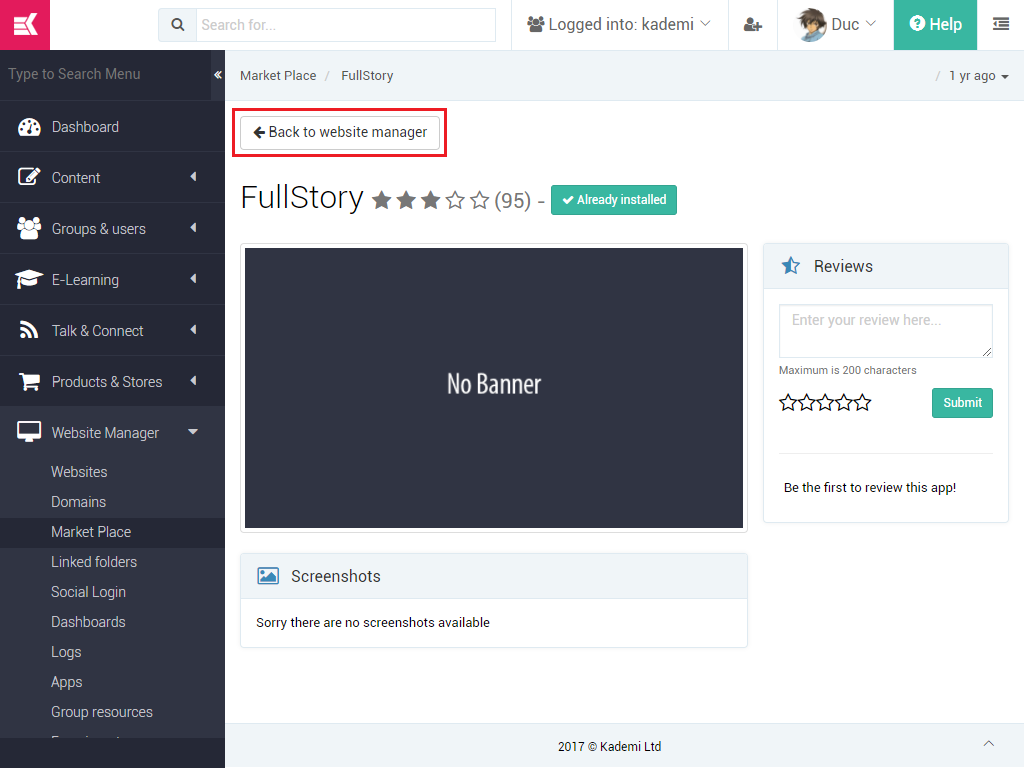Click the '2017 © Kademi Ltd' footer text
1024x768 pixels.
(x=609, y=746)
